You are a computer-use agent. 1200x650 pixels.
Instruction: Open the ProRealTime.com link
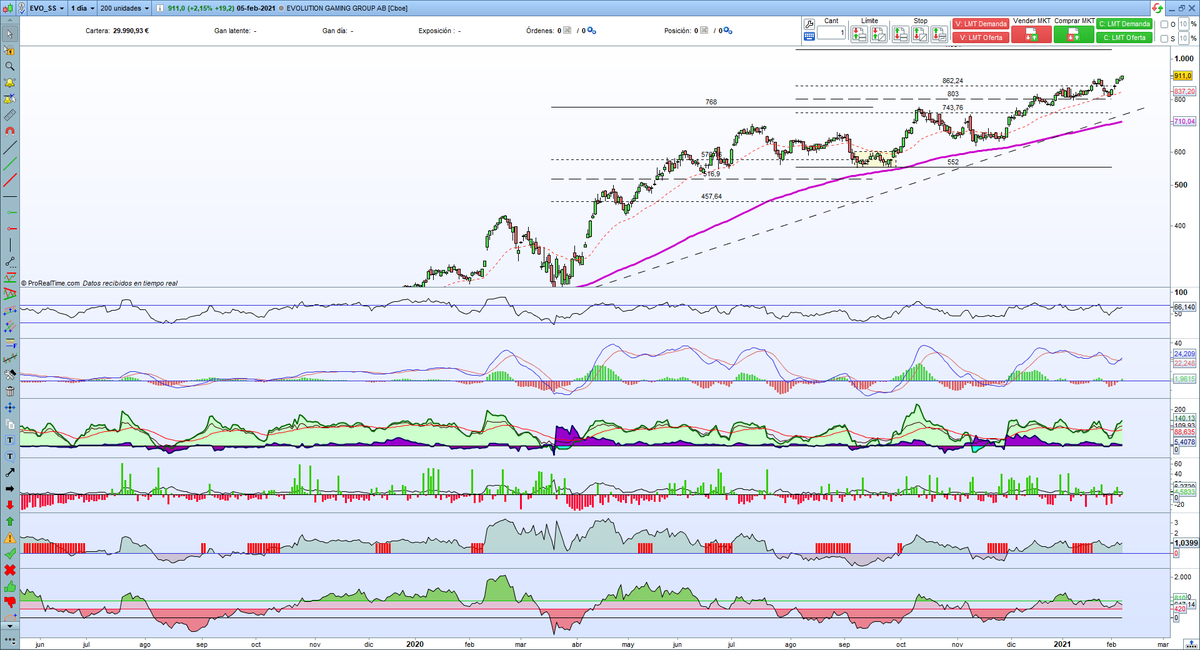tap(53, 283)
